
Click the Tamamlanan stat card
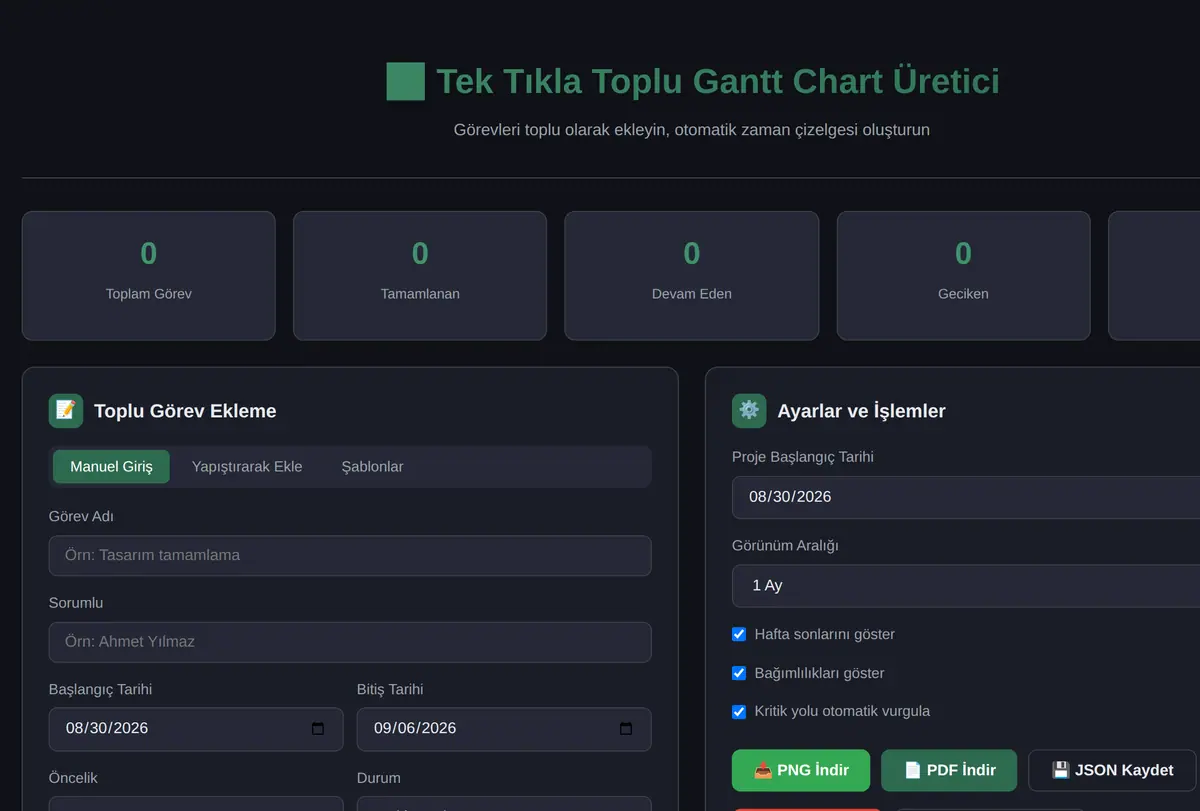click(420, 275)
